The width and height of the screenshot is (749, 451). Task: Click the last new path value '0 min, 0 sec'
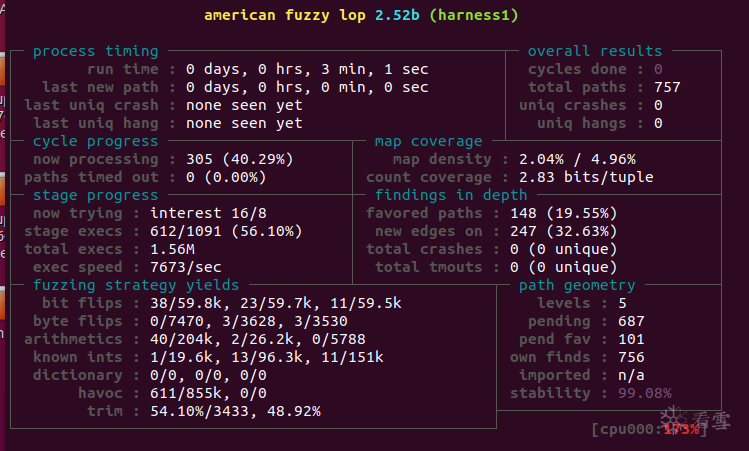[x=374, y=87]
